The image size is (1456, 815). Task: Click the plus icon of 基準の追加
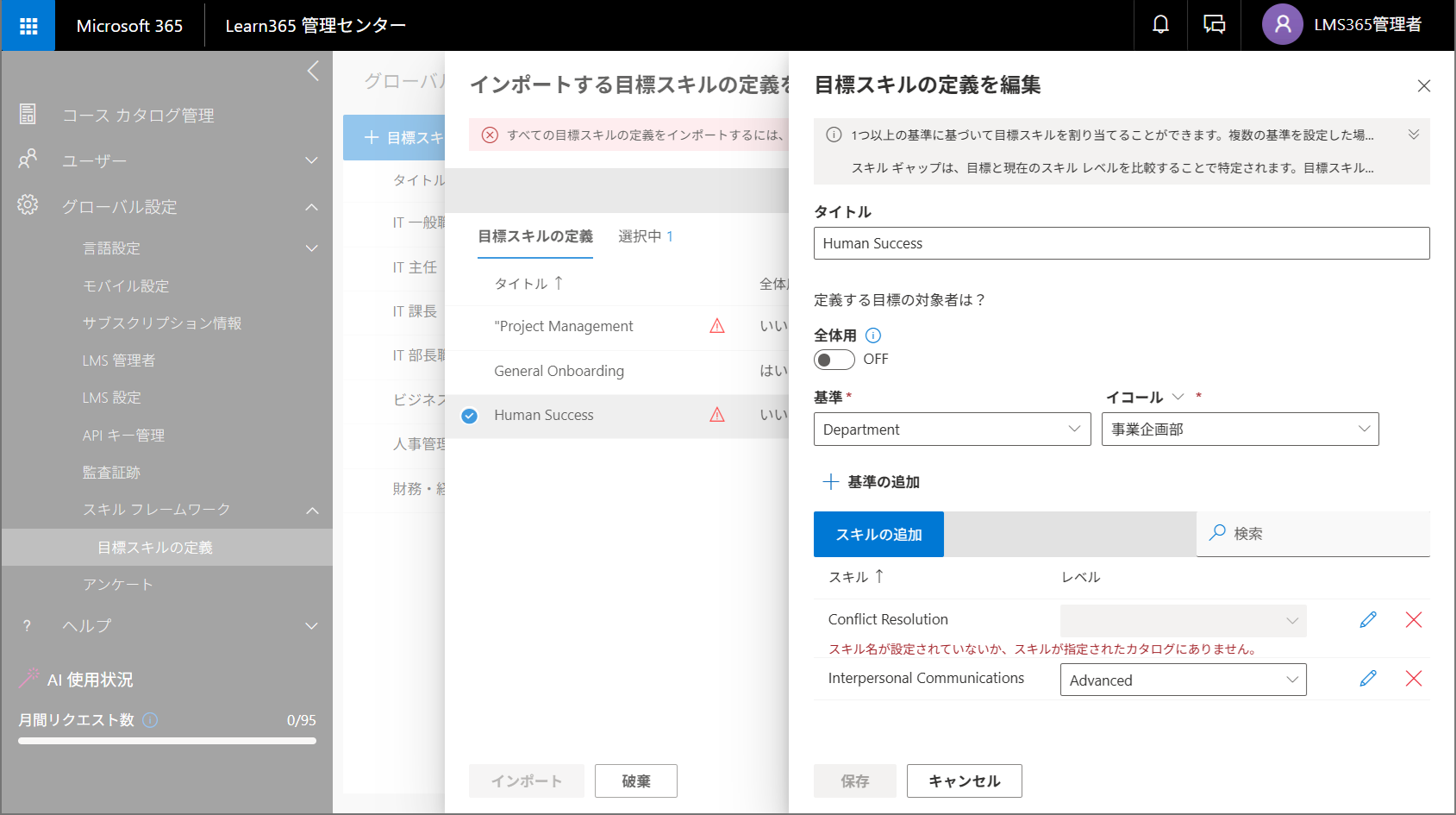coord(831,481)
